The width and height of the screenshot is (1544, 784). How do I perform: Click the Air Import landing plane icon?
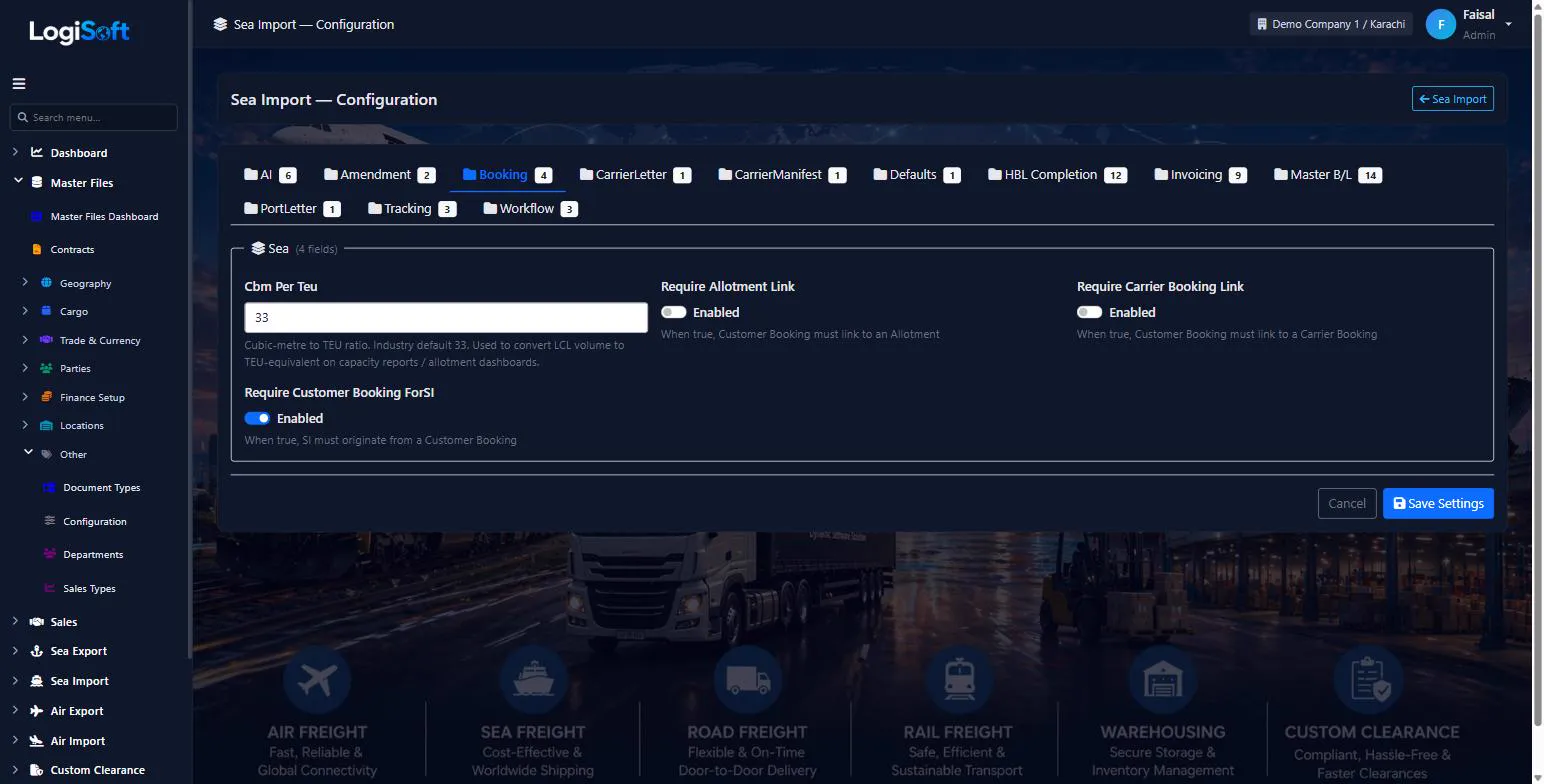tap(37, 741)
